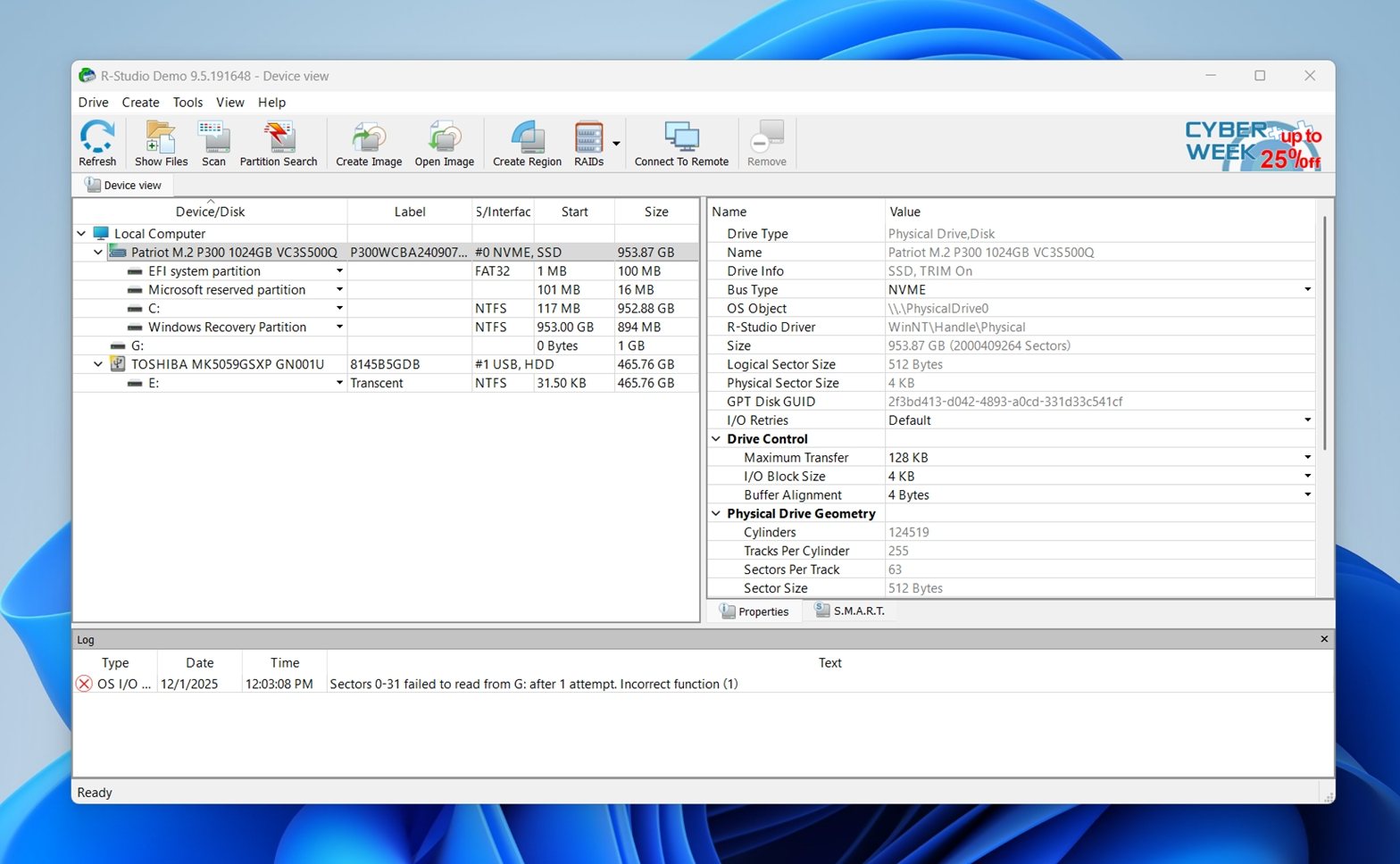Switch to the S.M.A.R.T. tab
The height and width of the screenshot is (864, 1400).
pyautogui.click(x=849, y=611)
